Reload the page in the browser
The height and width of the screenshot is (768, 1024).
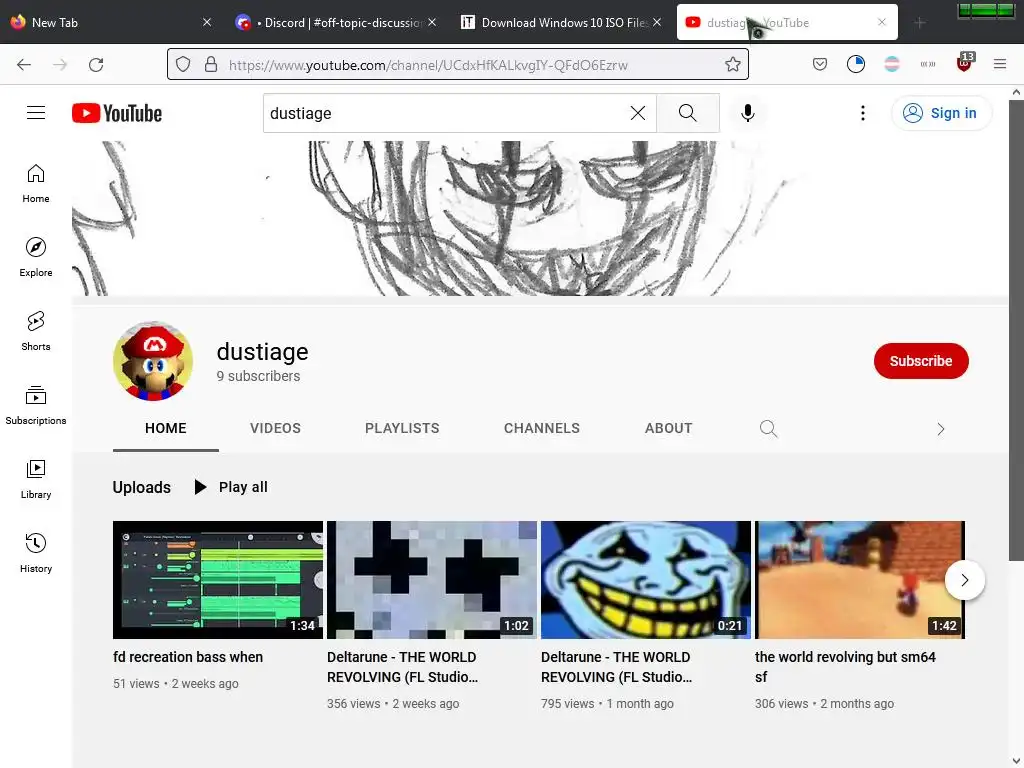click(96, 65)
